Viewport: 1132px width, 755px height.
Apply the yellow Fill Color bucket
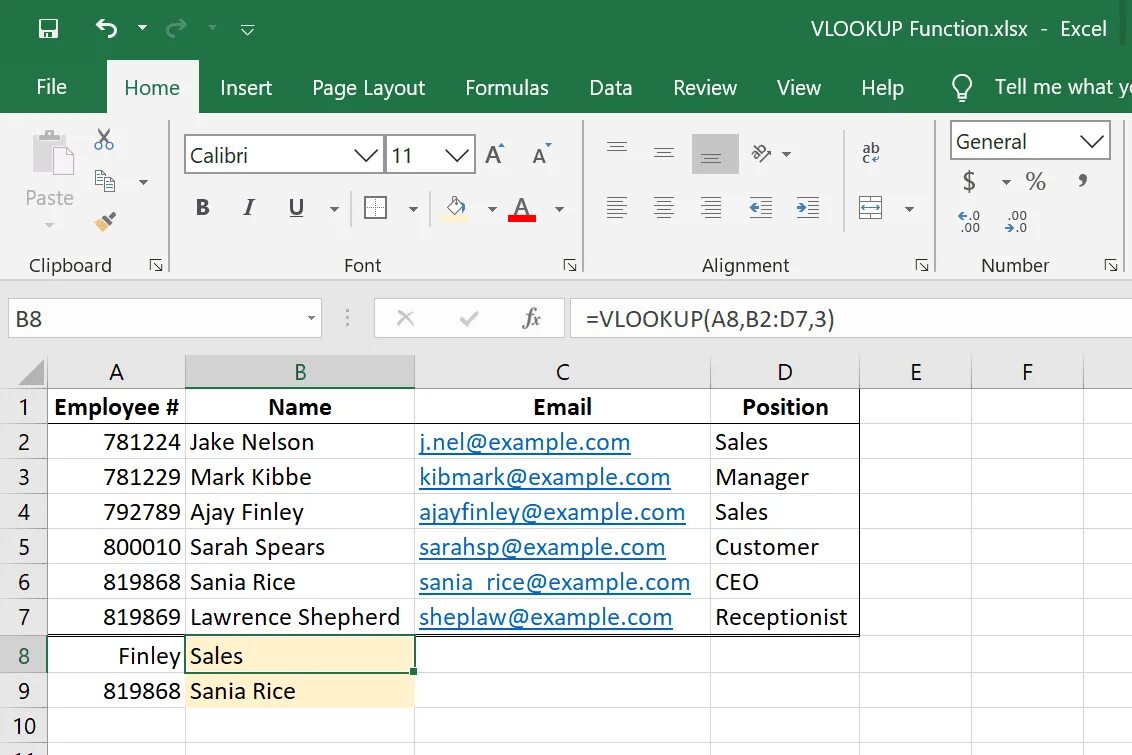[x=456, y=208]
